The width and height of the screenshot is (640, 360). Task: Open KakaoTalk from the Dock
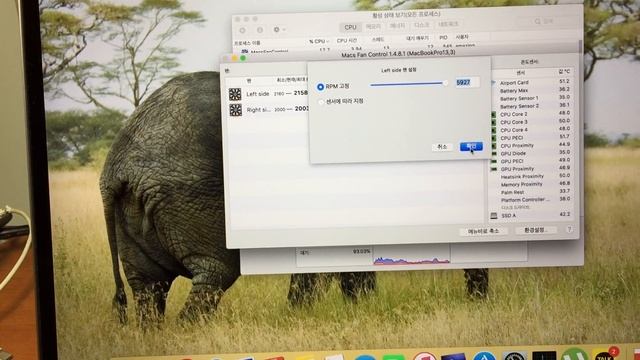click(x=604, y=354)
